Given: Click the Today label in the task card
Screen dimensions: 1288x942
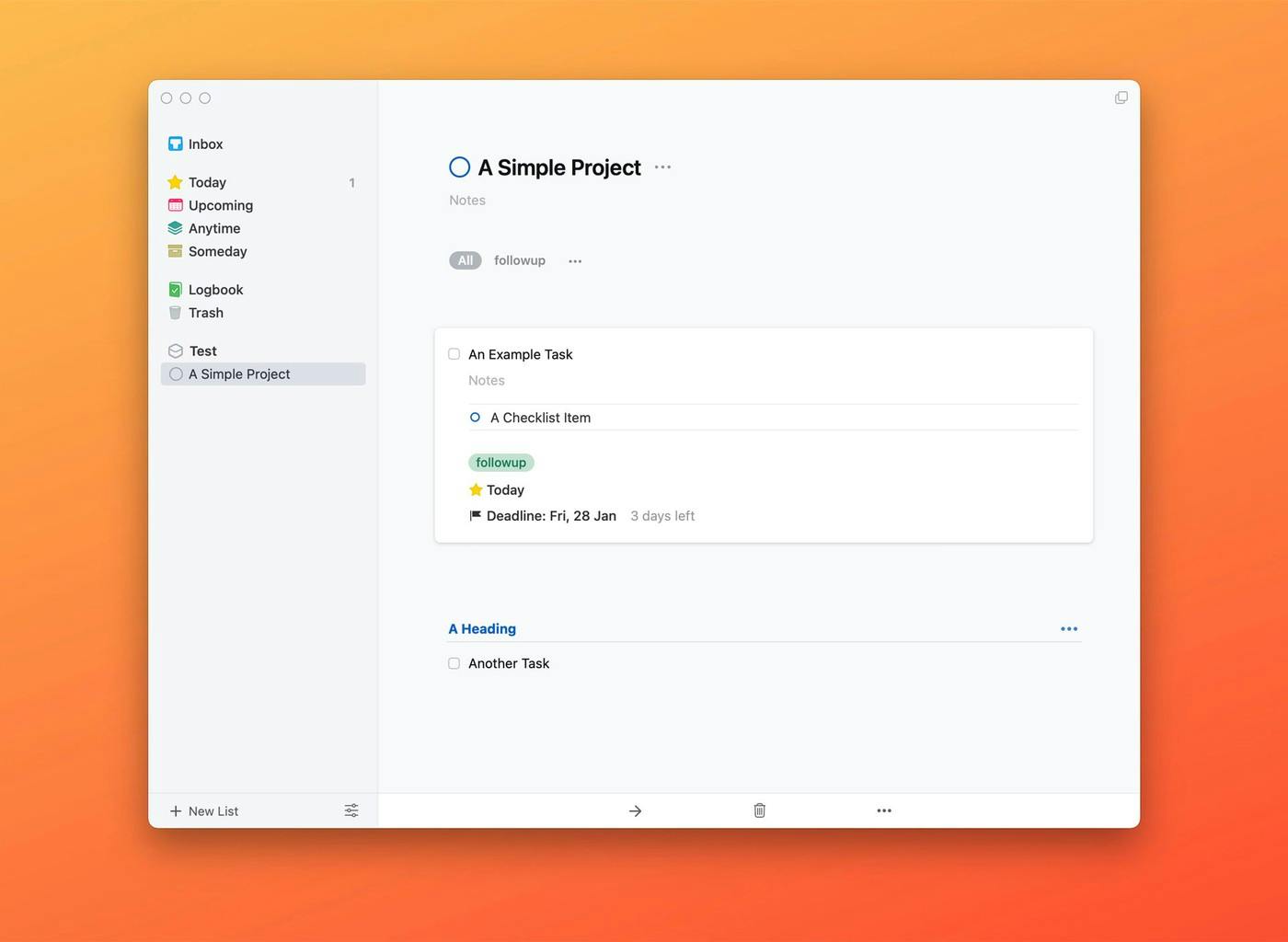Looking at the screenshot, I should point(505,489).
